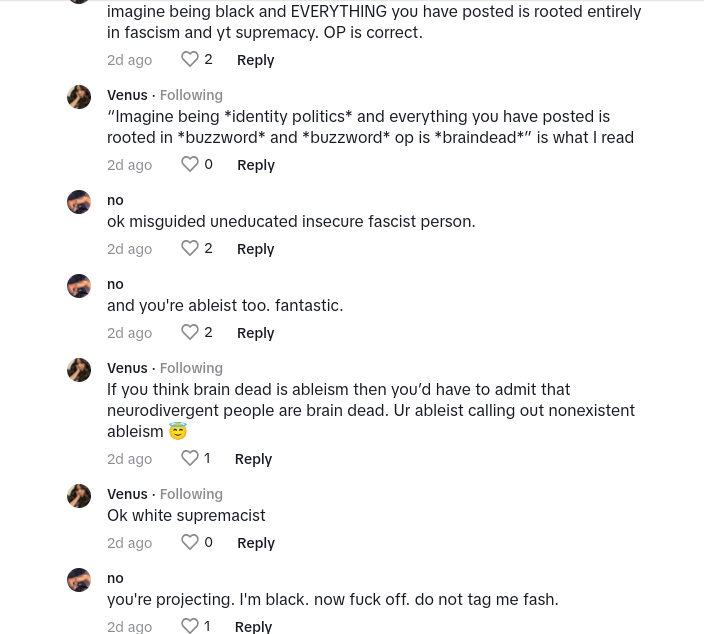This screenshot has width=704, height=634.
Task: Like the 'OP is correct' comment
Action: click(190, 59)
